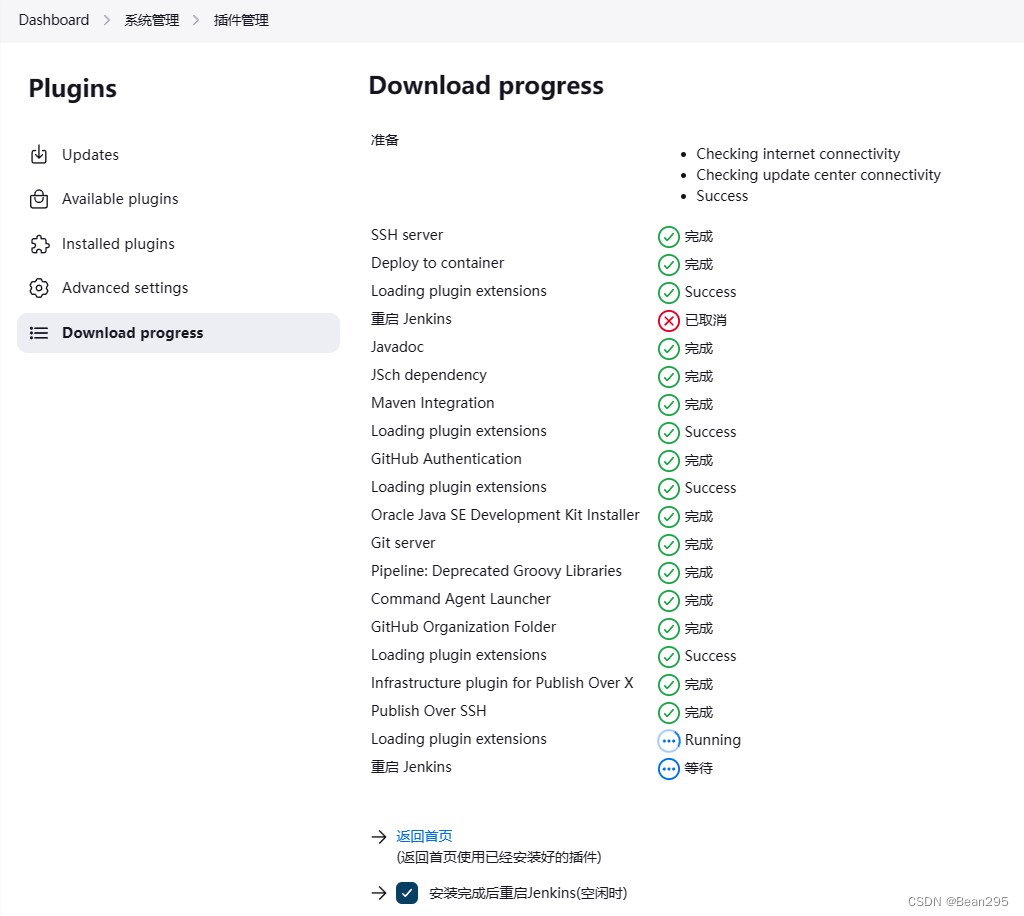Open the Available plugins menu item

pyautogui.click(x=120, y=199)
